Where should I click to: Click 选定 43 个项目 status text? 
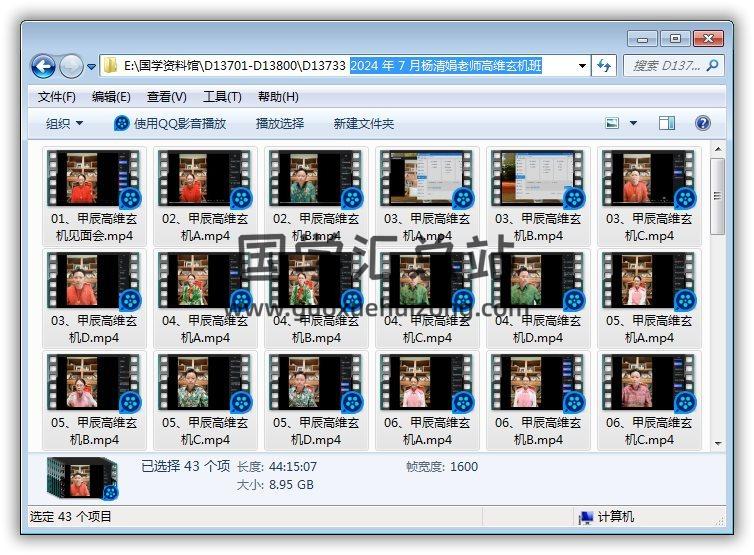point(70,517)
